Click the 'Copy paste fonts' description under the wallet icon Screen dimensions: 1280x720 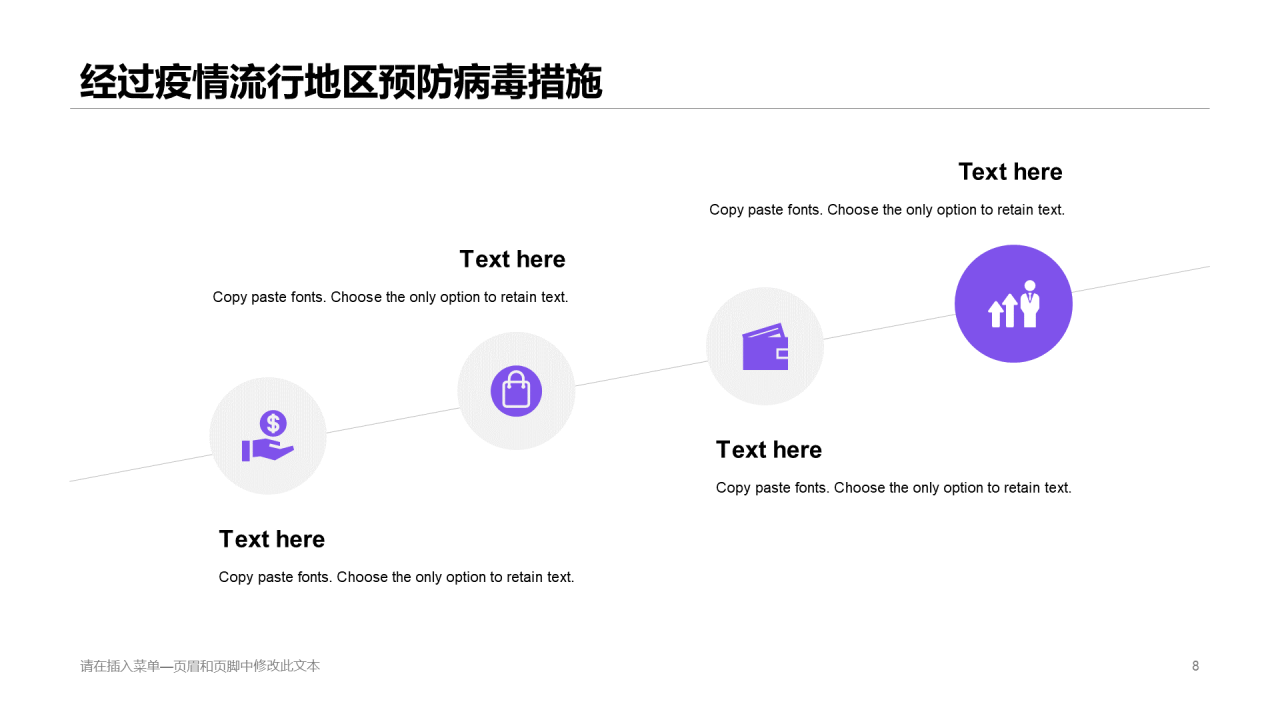tap(894, 488)
